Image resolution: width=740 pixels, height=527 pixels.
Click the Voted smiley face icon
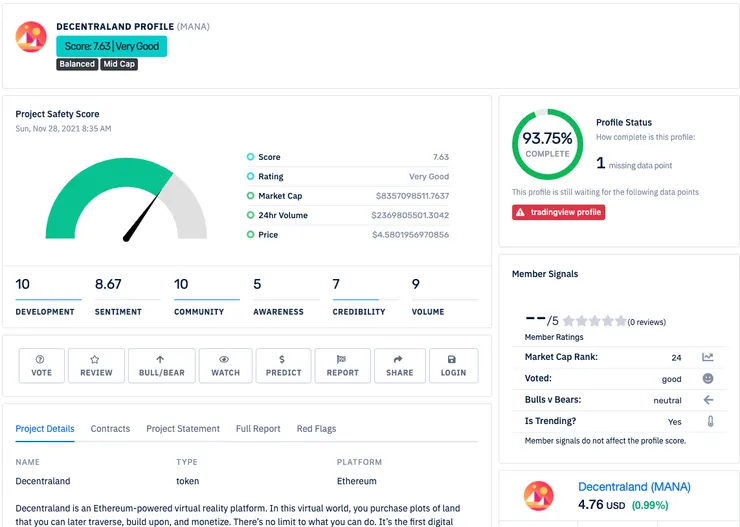708,378
